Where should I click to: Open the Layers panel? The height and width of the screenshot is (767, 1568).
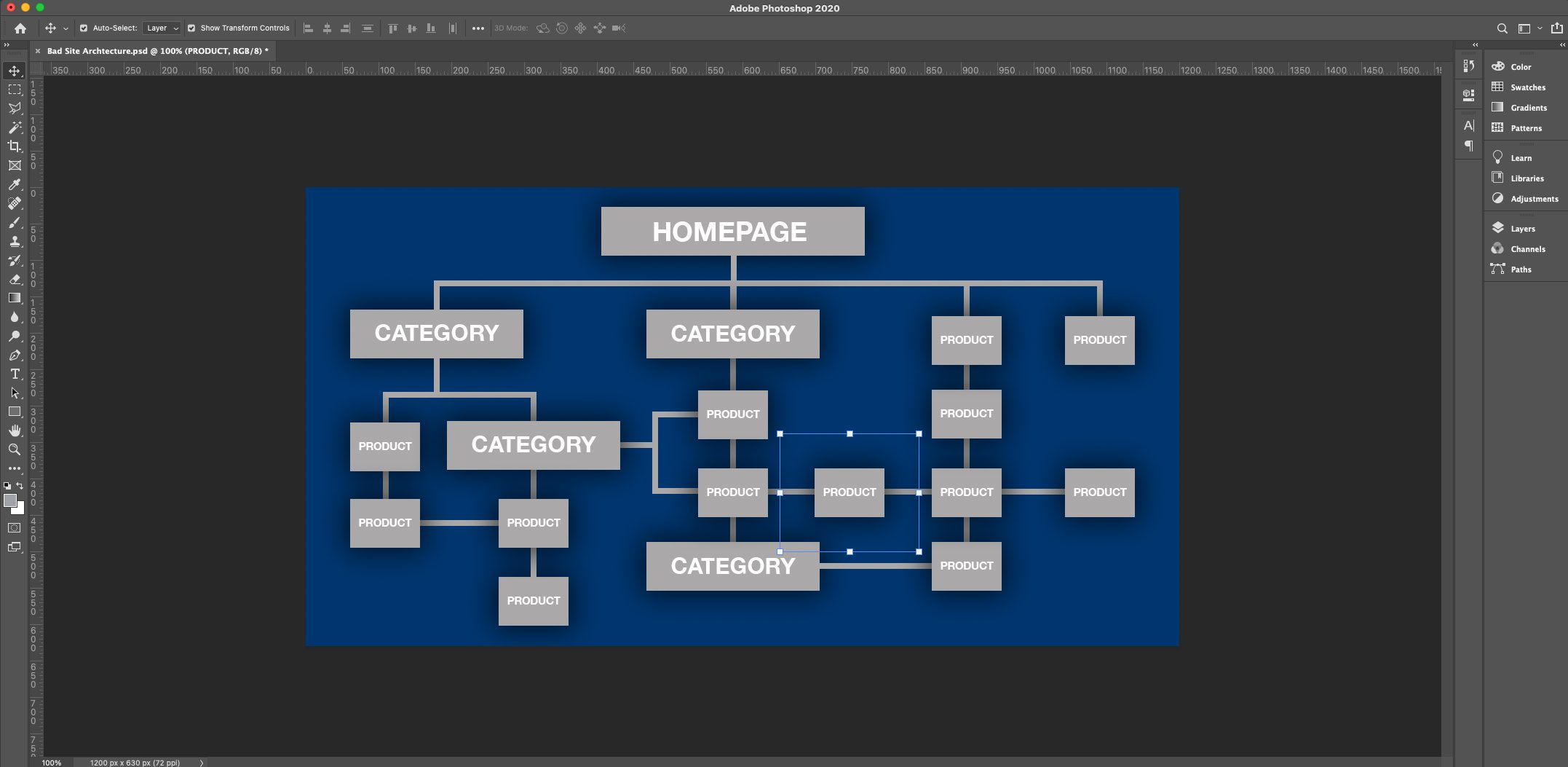[x=1522, y=229]
